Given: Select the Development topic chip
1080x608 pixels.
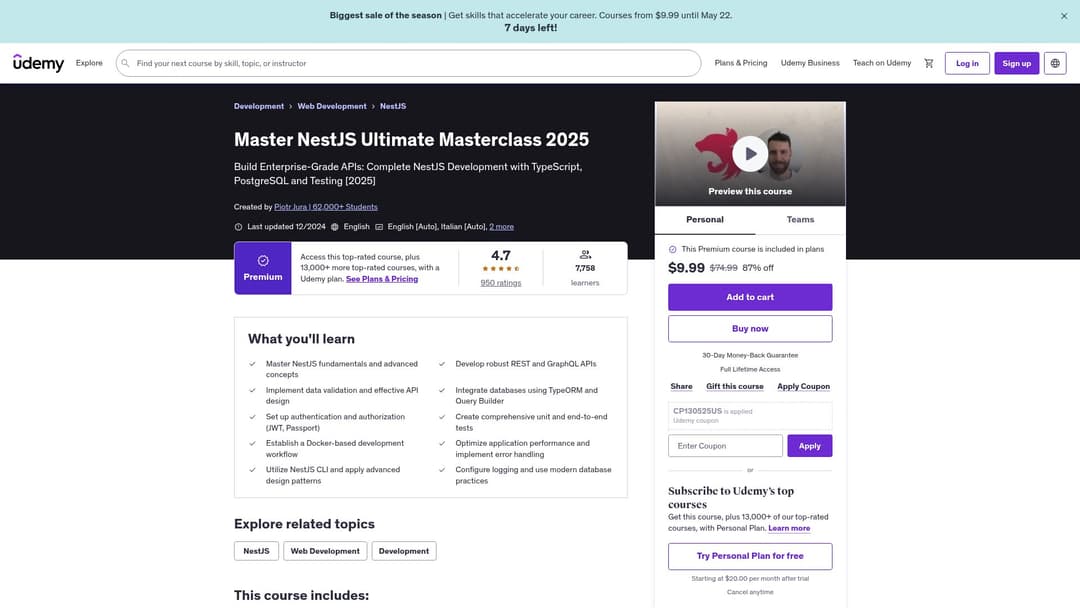Looking at the screenshot, I should 404,552.
